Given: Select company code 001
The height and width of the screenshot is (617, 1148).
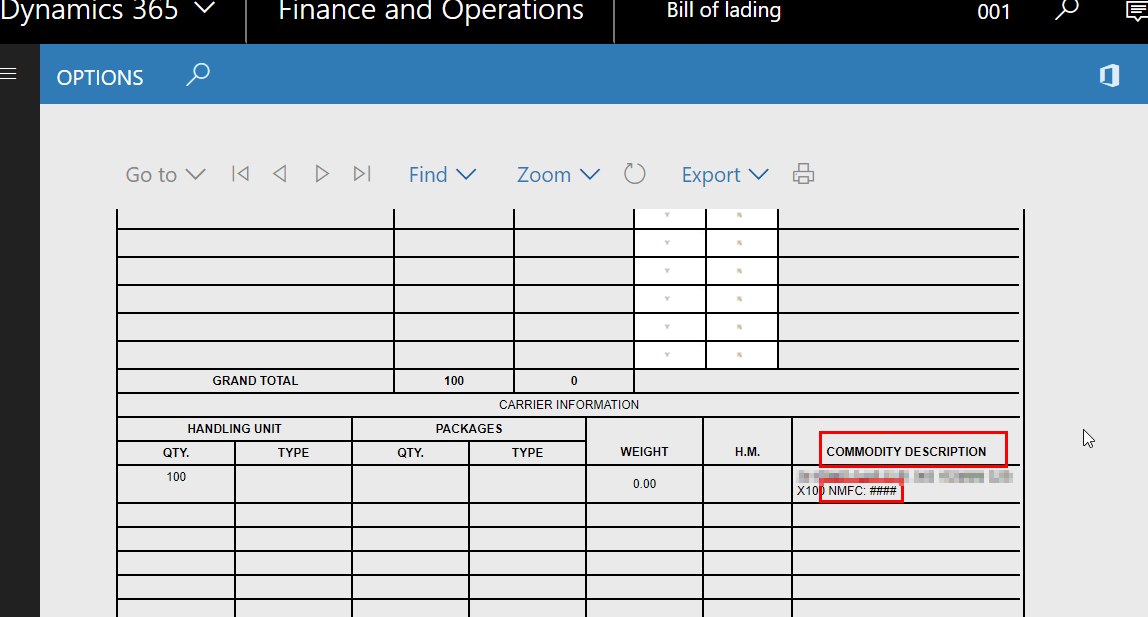Looking at the screenshot, I should tap(993, 12).
